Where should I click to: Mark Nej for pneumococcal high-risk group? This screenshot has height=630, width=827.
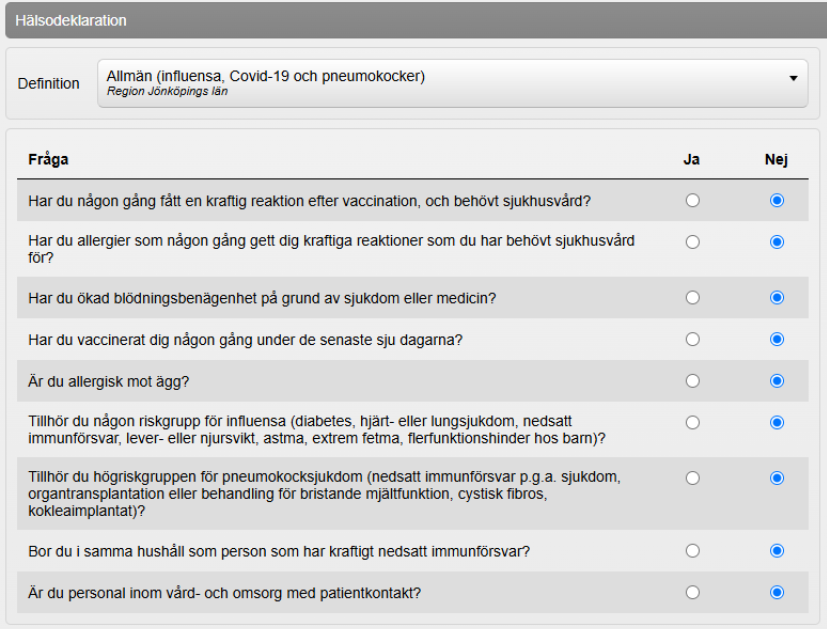click(777, 479)
